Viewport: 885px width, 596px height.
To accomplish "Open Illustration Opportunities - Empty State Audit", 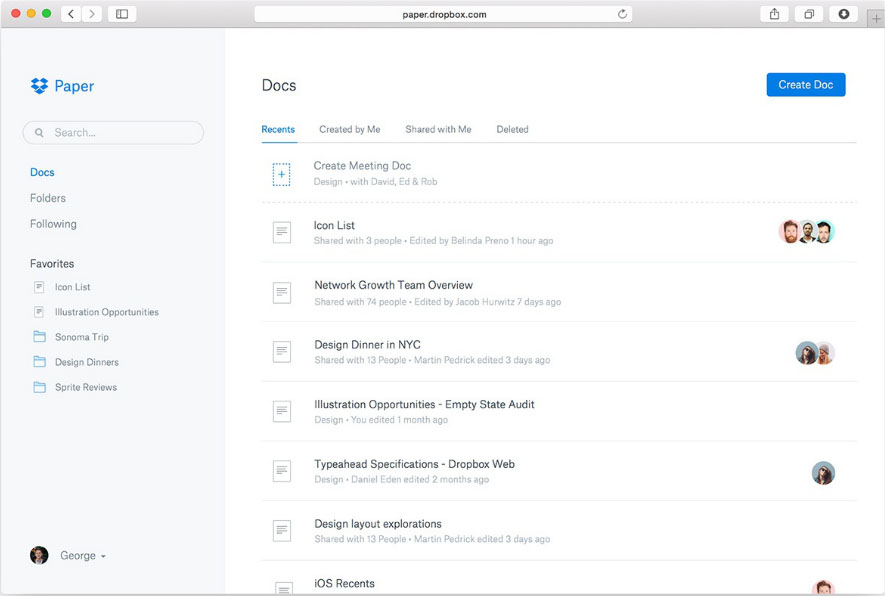I will (424, 405).
